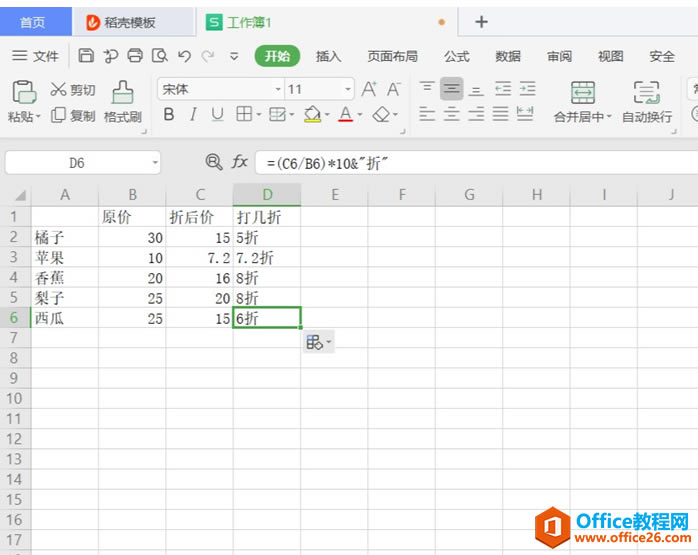This screenshot has width=698, height=555.
Task: Click the Paste clipboard icon
Action: click(24, 92)
